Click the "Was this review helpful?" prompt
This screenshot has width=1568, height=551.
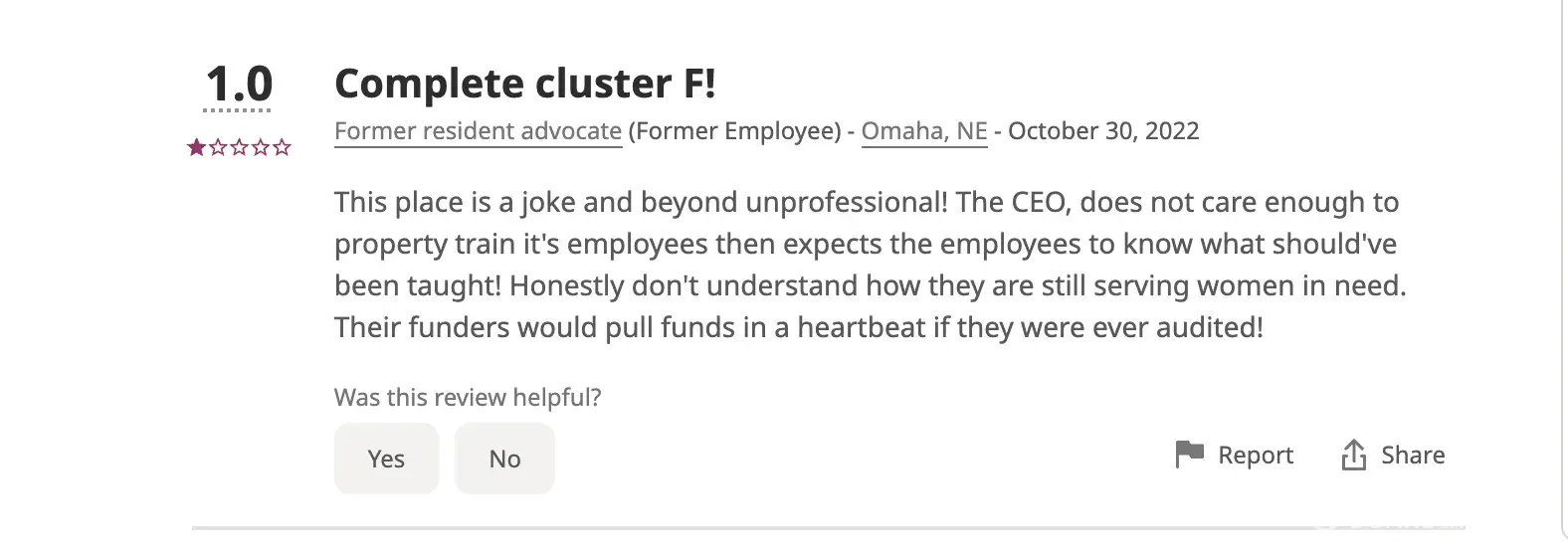pyautogui.click(x=468, y=398)
